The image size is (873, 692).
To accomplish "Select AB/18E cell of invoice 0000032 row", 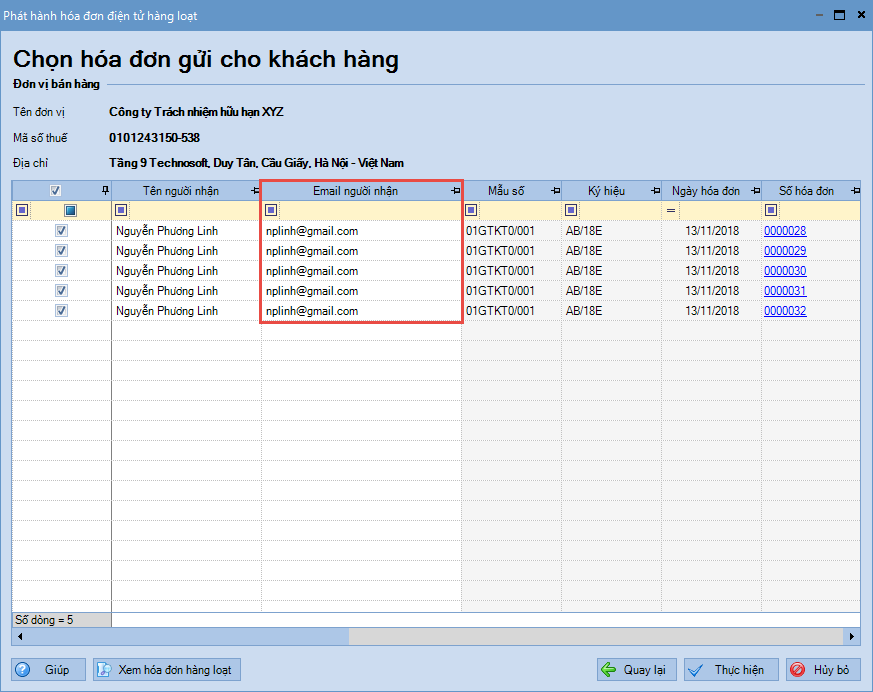I will click(611, 311).
